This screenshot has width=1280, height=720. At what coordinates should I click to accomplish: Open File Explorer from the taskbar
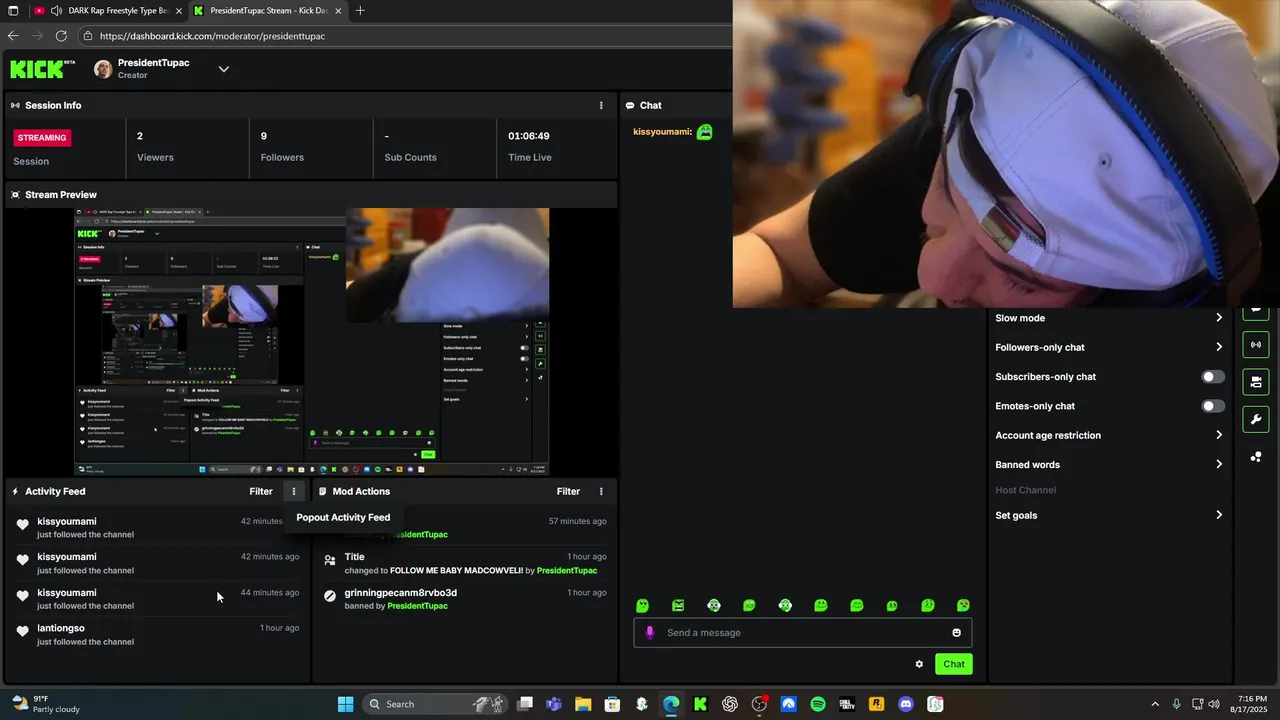[x=583, y=704]
